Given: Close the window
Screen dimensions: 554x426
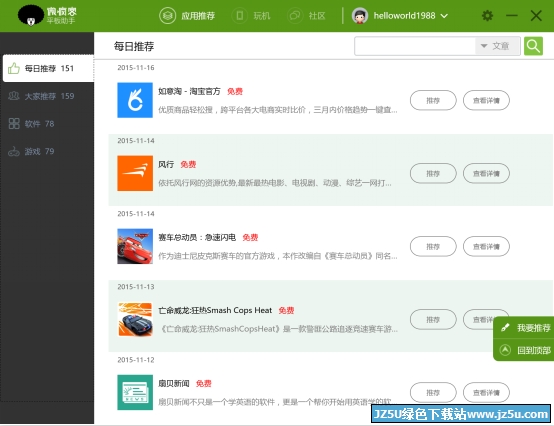Looking at the screenshot, I should [x=536, y=16].
